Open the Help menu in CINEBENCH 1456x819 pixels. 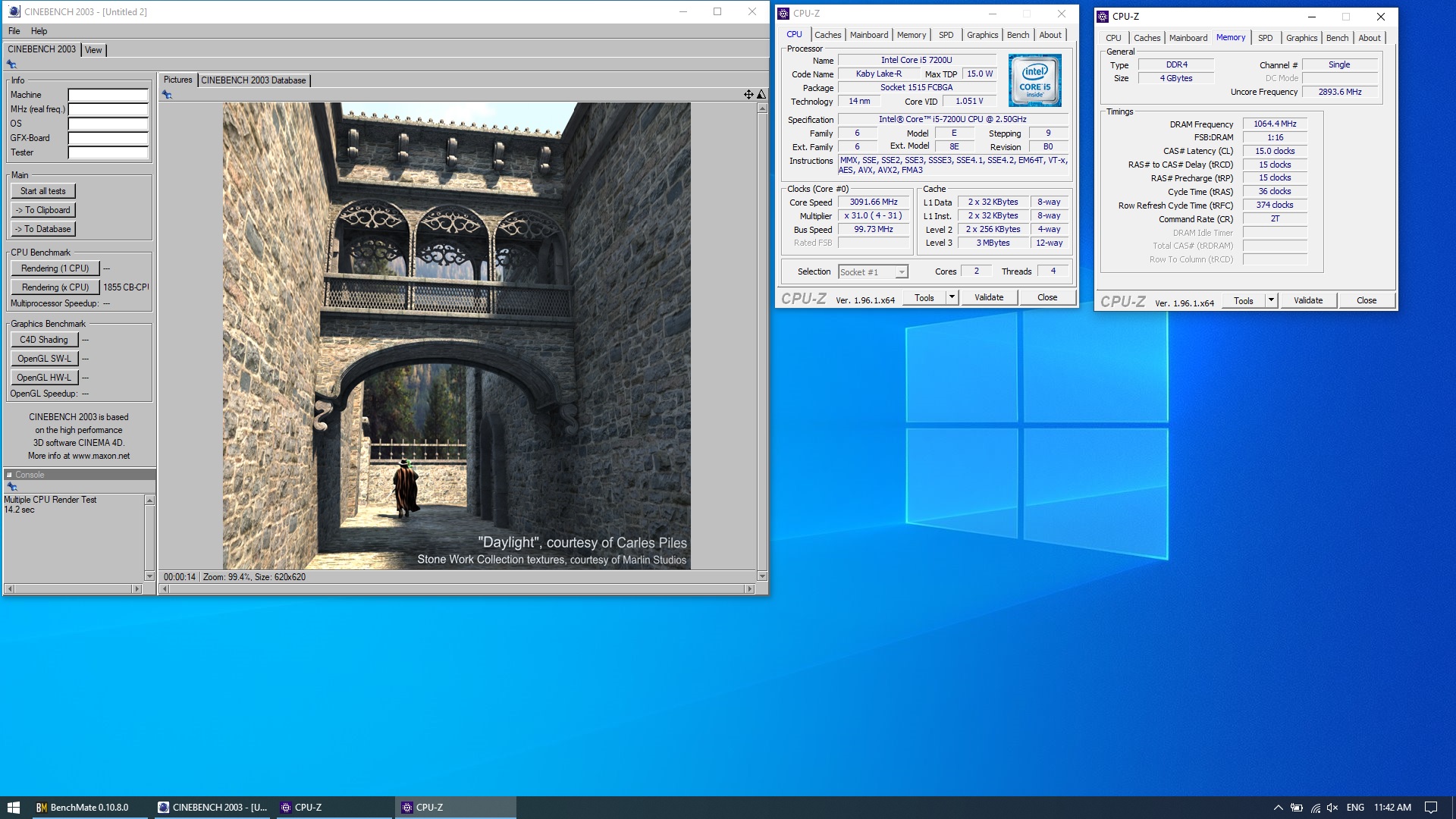point(39,31)
